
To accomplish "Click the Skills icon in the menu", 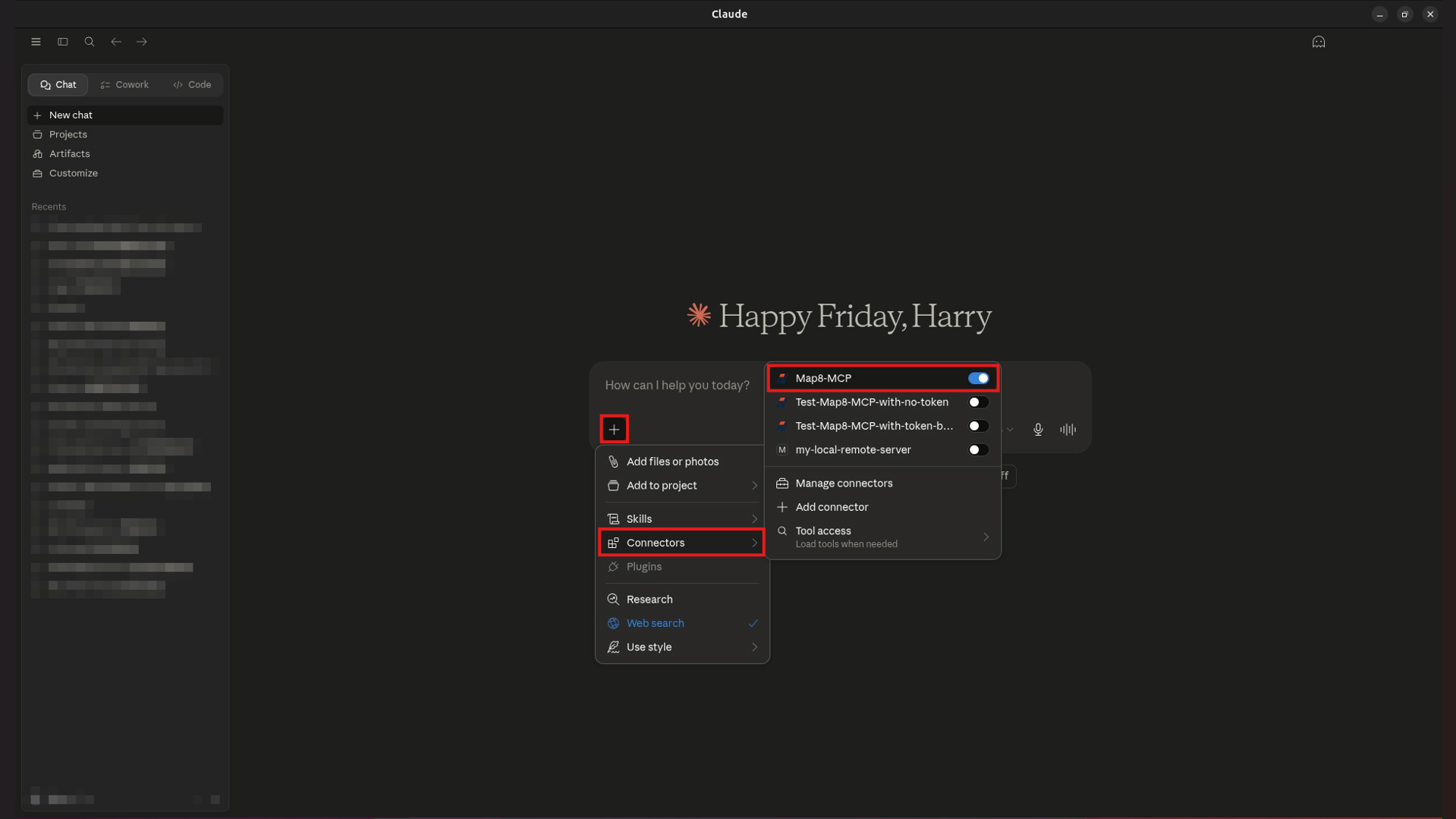I will (613, 519).
